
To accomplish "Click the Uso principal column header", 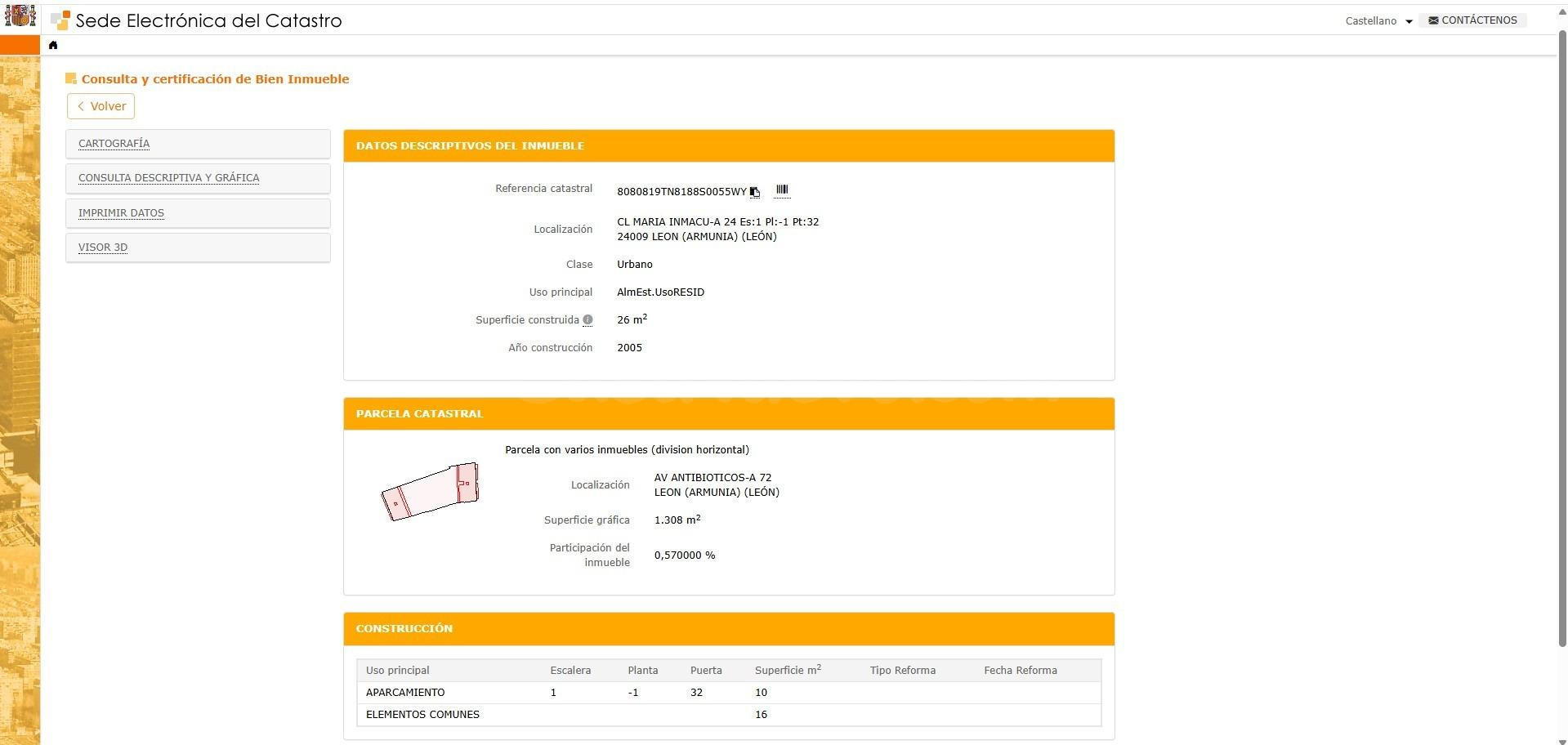I will [397, 671].
